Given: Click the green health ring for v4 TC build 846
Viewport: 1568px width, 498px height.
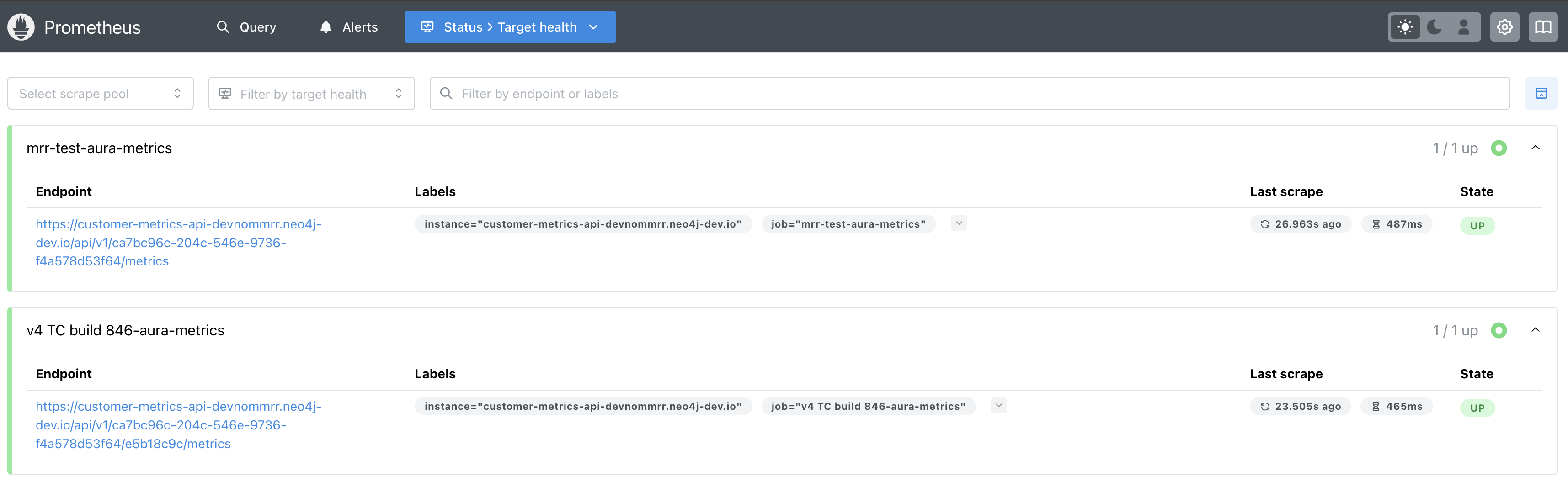Looking at the screenshot, I should pyautogui.click(x=1499, y=330).
